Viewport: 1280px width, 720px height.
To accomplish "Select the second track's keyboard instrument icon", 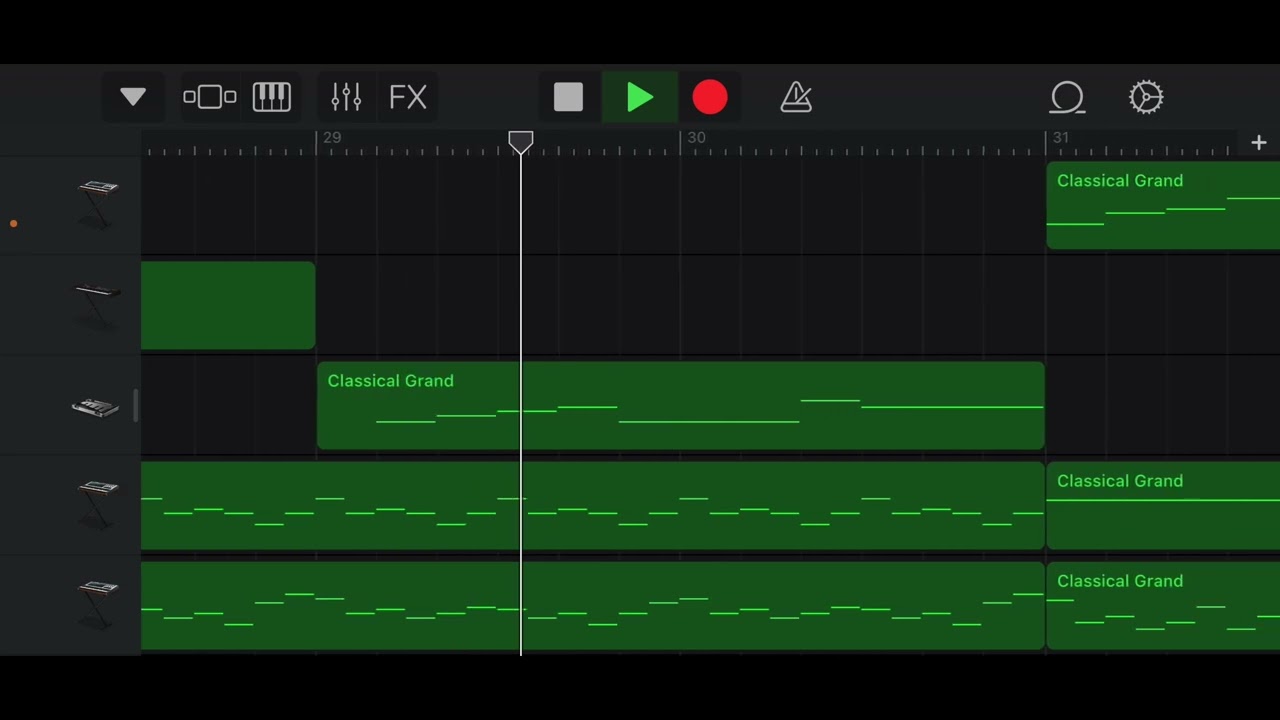I will (x=97, y=303).
